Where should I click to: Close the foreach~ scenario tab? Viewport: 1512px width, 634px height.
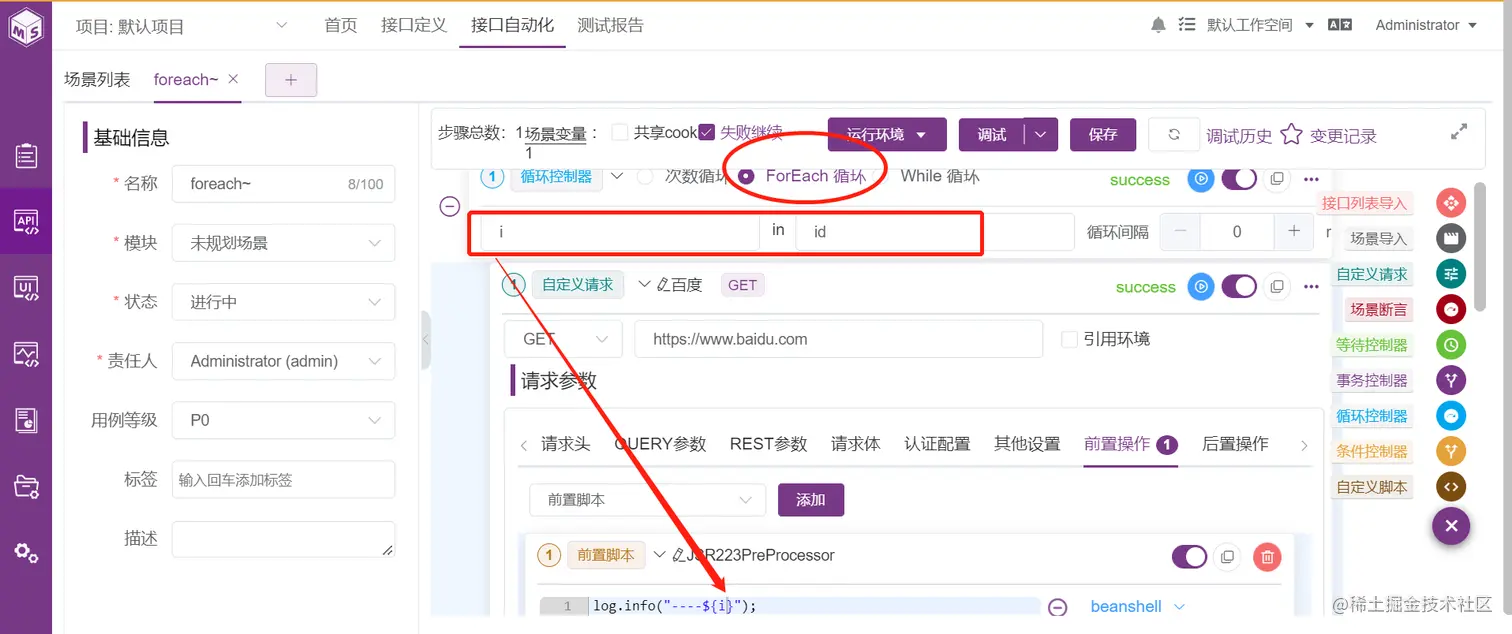pos(233,79)
